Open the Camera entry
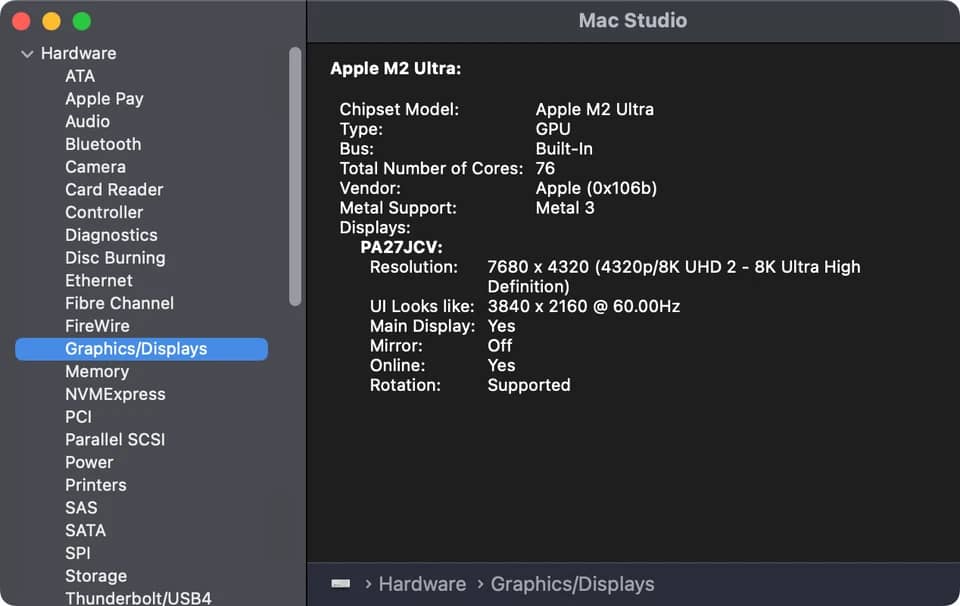The height and width of the screenshot is (606, 960). coord(96,166)
